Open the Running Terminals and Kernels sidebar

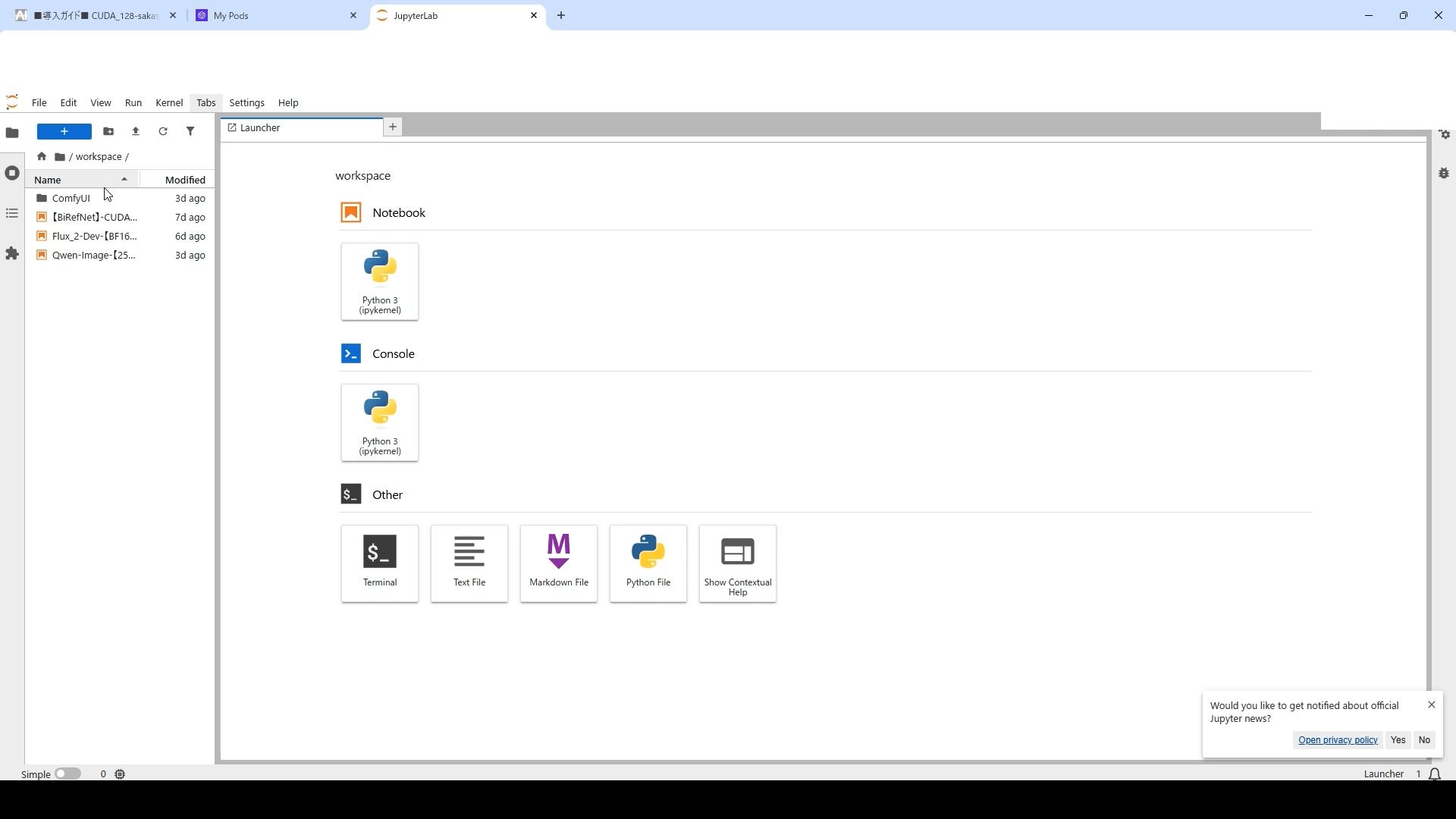[12, 174]
